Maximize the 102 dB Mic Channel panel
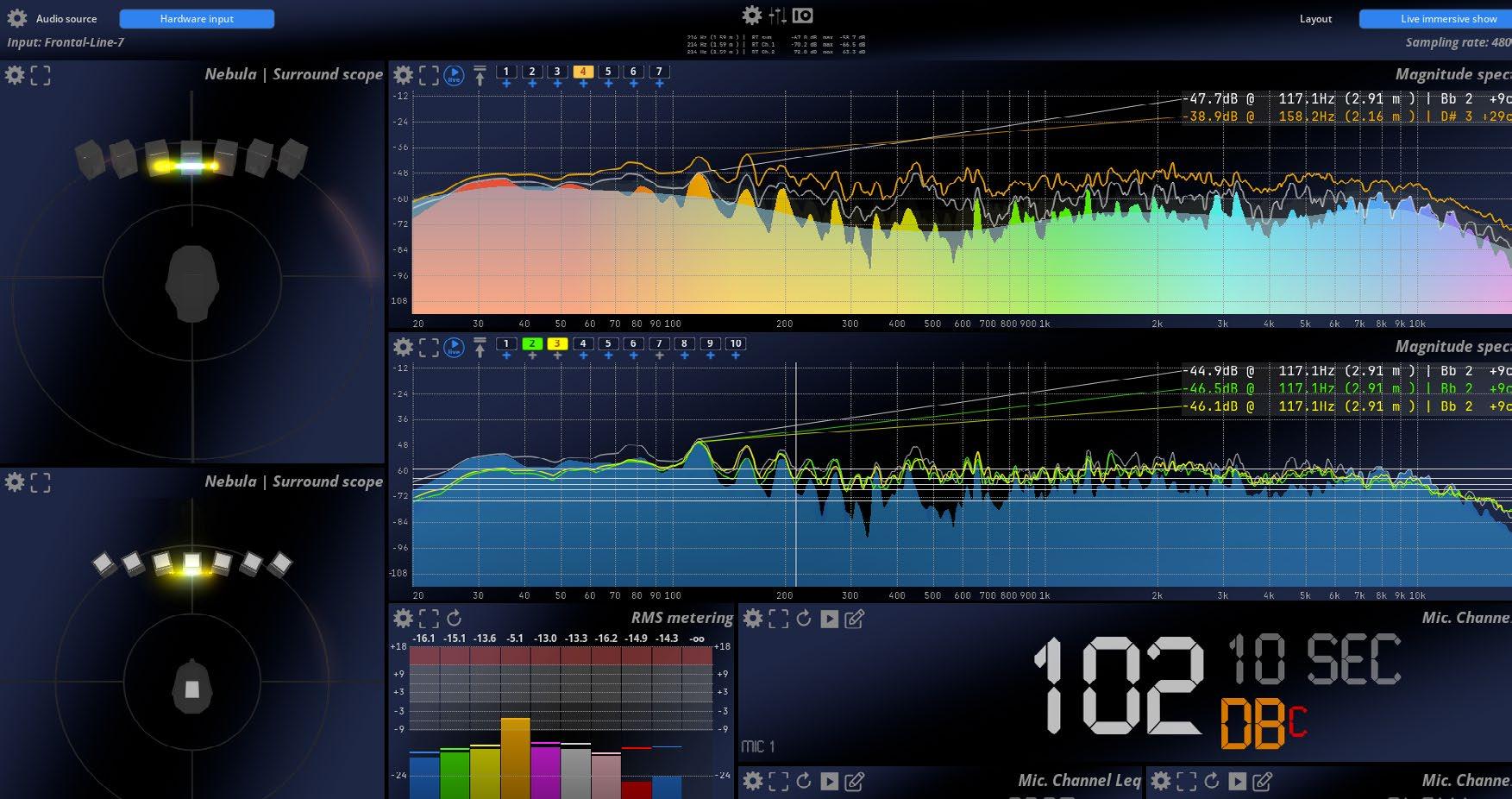The width and height of the screenshot is (1512, 799). [x=779, y=618]
